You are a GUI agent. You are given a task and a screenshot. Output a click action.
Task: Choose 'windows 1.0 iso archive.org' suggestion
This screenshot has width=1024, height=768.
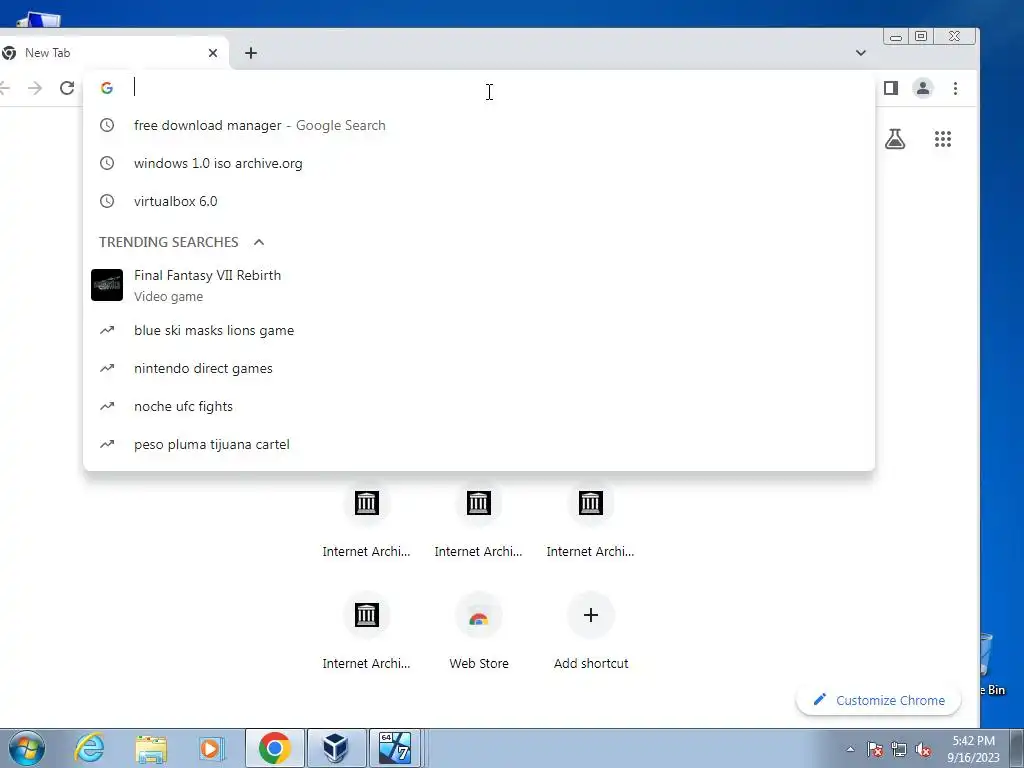point(479,163)
